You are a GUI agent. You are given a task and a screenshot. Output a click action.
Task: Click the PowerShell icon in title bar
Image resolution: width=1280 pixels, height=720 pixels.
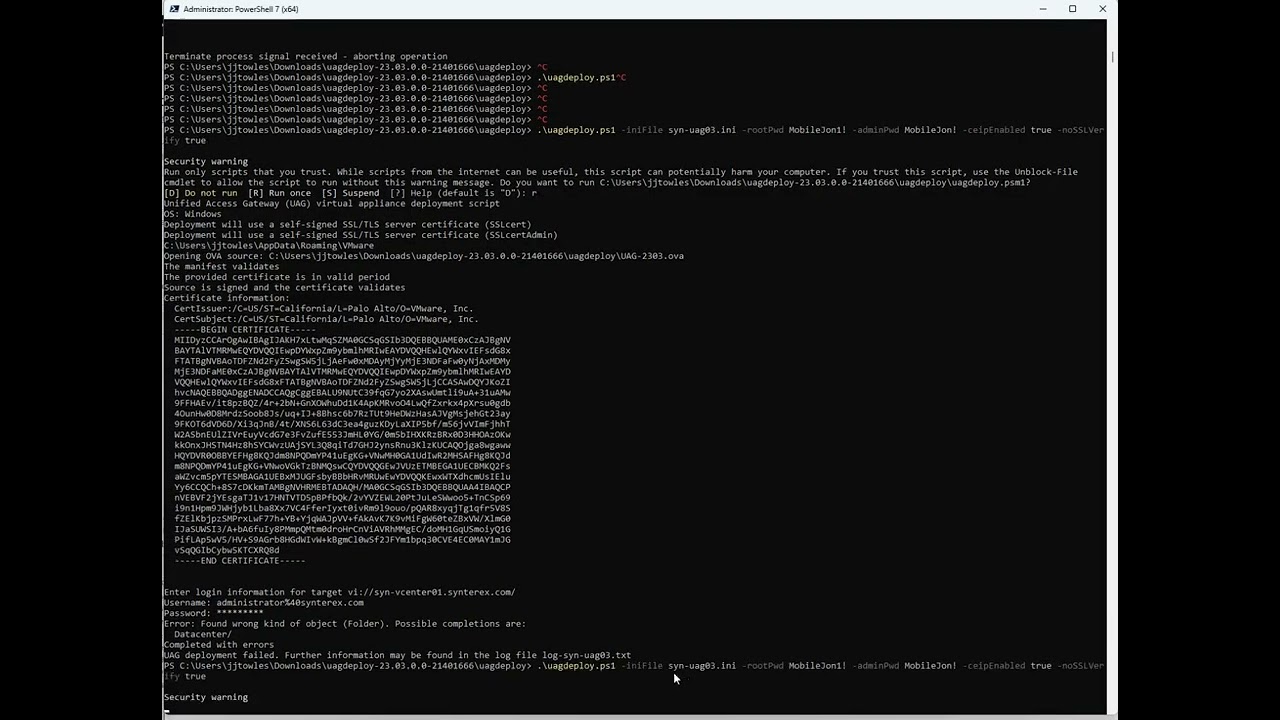pos(174,9)
